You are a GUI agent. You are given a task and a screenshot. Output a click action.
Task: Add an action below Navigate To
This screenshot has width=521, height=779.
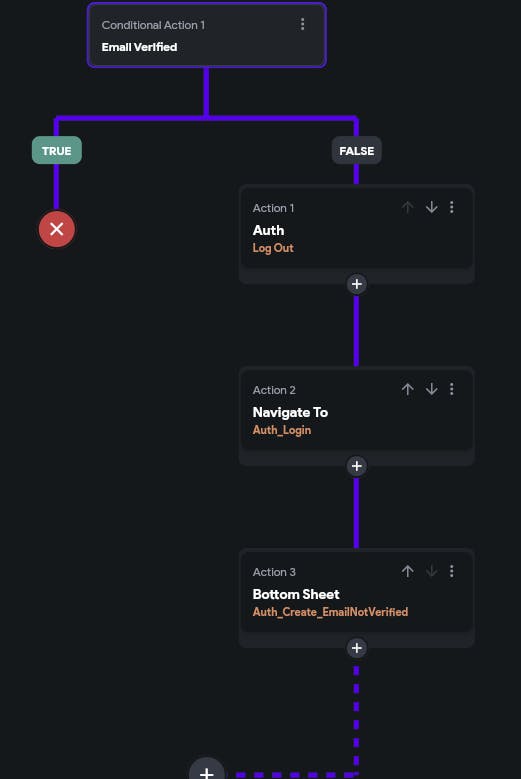point(357,466)
